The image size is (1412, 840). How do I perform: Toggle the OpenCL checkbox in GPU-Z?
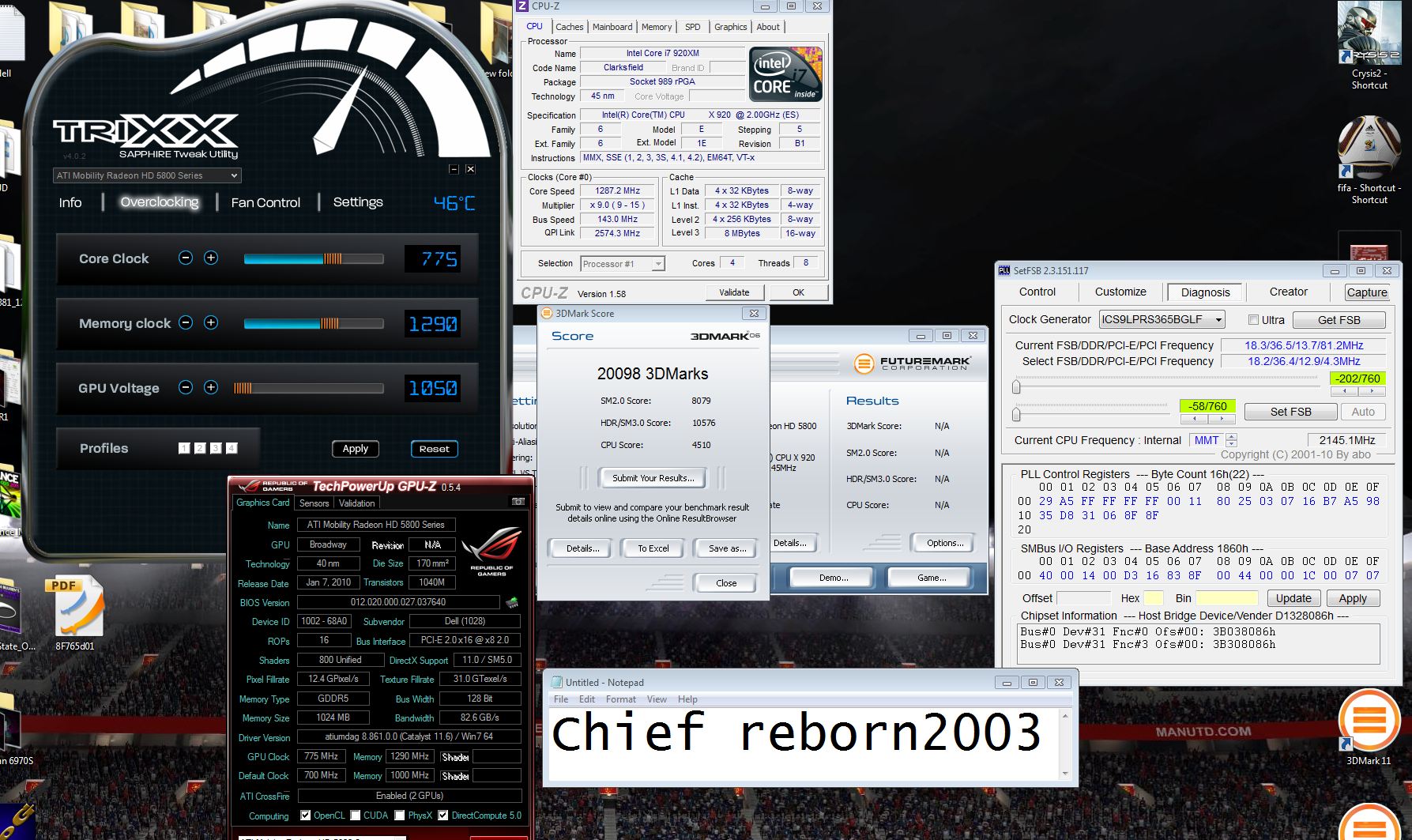pyautogui.click(x=305, y=816)
